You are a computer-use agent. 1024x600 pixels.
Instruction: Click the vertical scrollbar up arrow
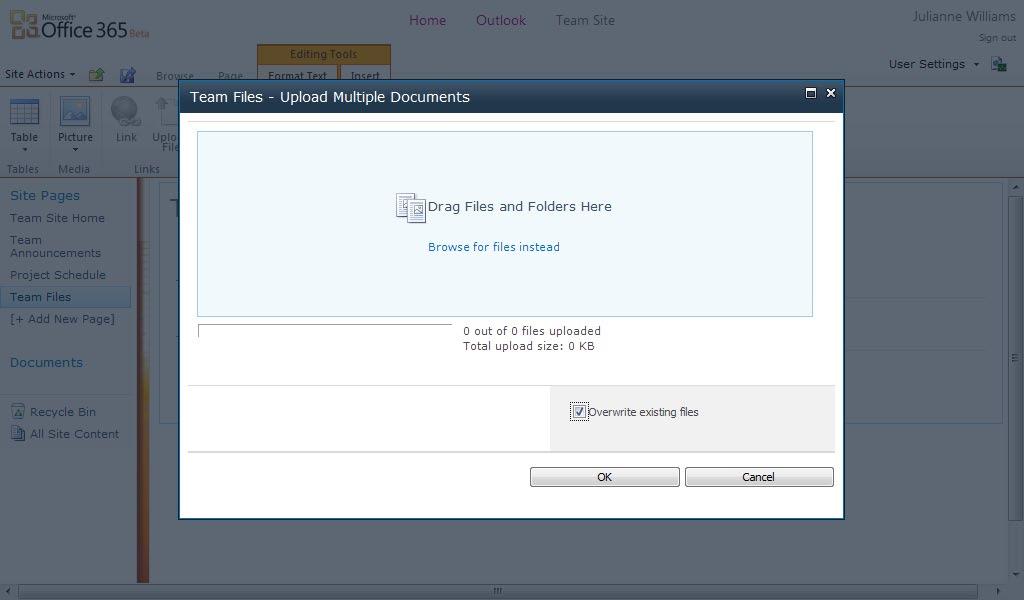coord(1016,188)
